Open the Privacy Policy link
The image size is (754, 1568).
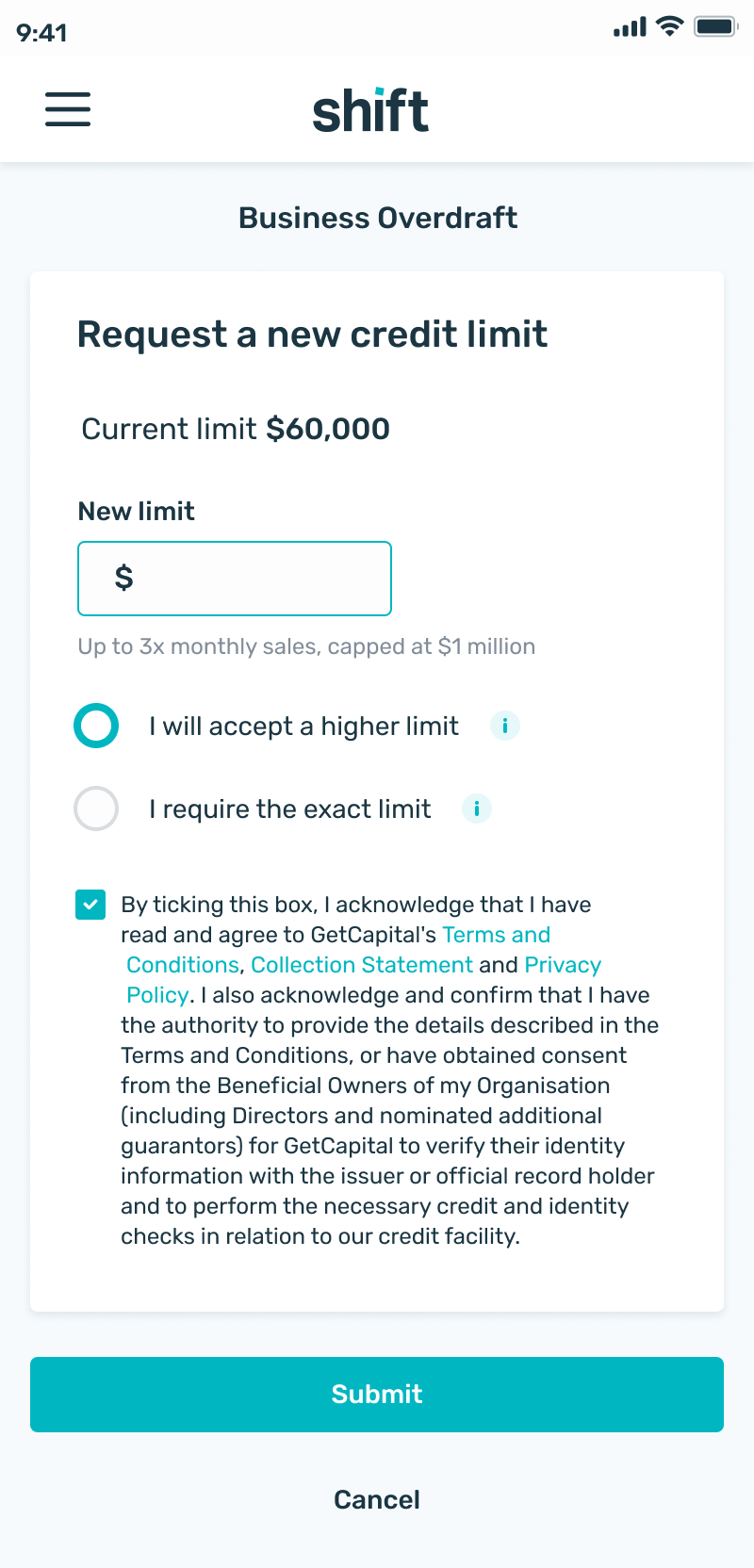pyautogui.click(x=563, y=965)
